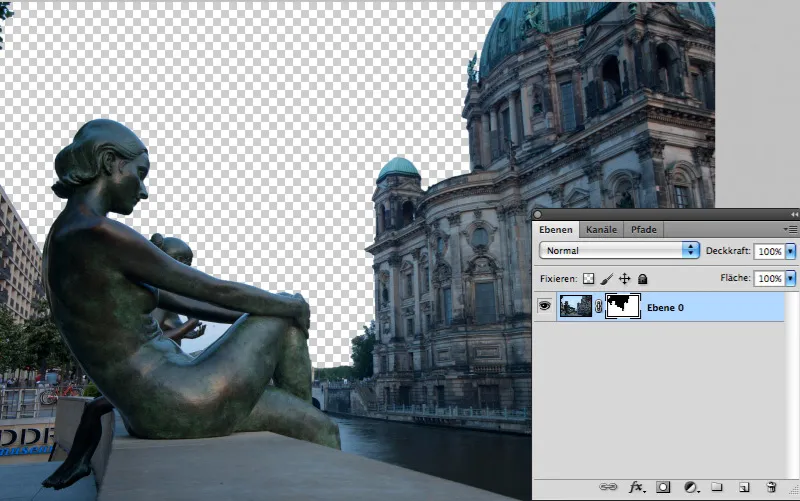Image resolution: width=800 pixels, height=501 pixels.
Task: Select the Ebene 0 layer mask thumbnail
Action: coord(622,306)
